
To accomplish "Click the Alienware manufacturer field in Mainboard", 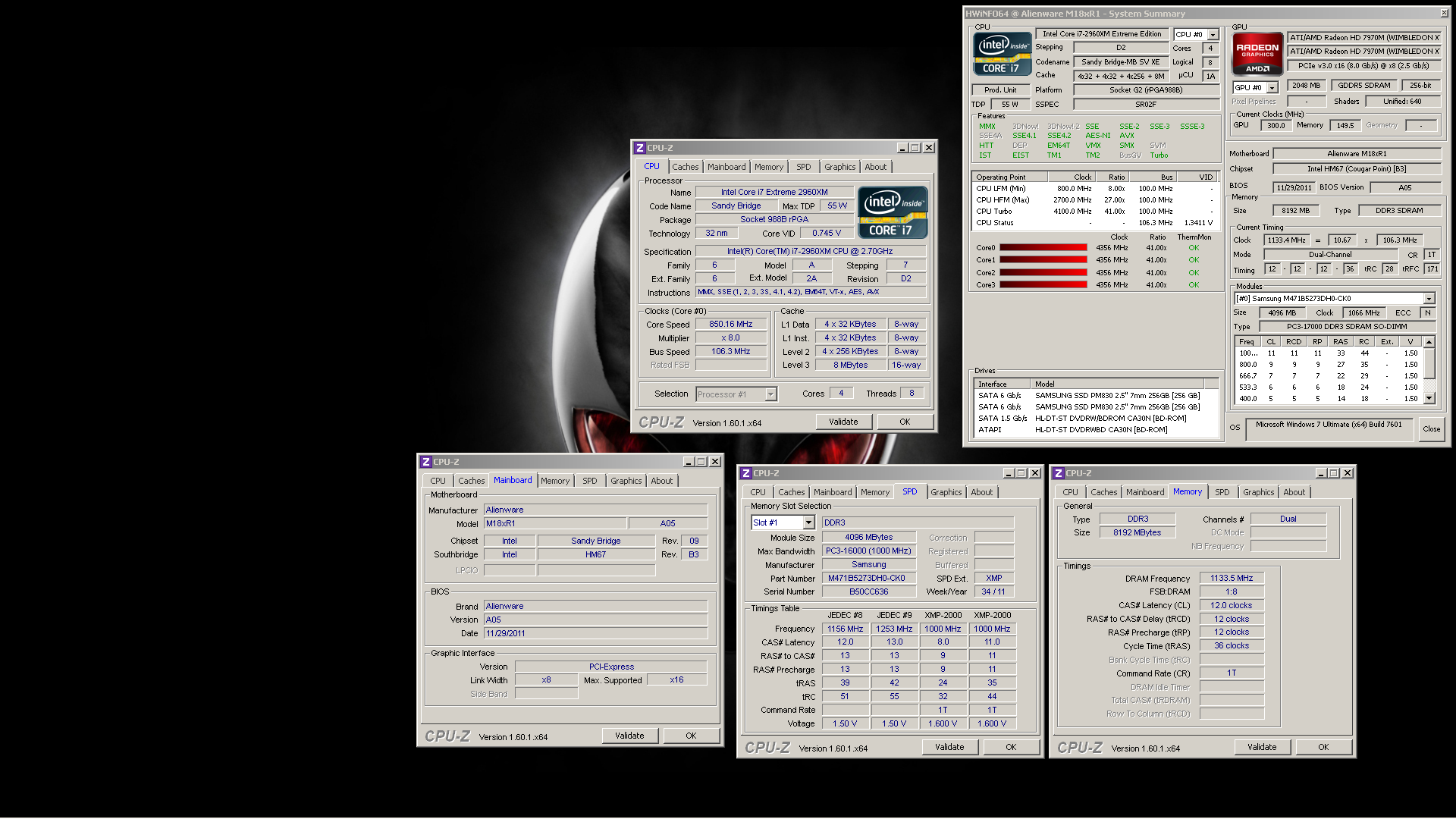I will click(x=595, y=510).
